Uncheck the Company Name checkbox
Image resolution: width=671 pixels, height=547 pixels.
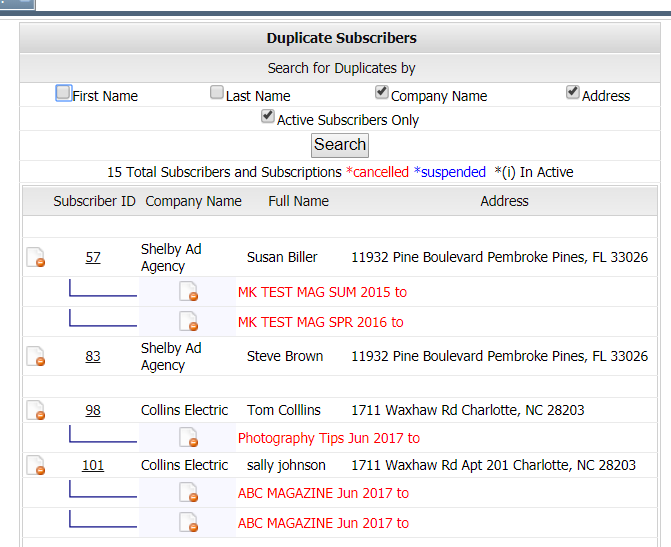pyautogui.click(x=382, y=92)
